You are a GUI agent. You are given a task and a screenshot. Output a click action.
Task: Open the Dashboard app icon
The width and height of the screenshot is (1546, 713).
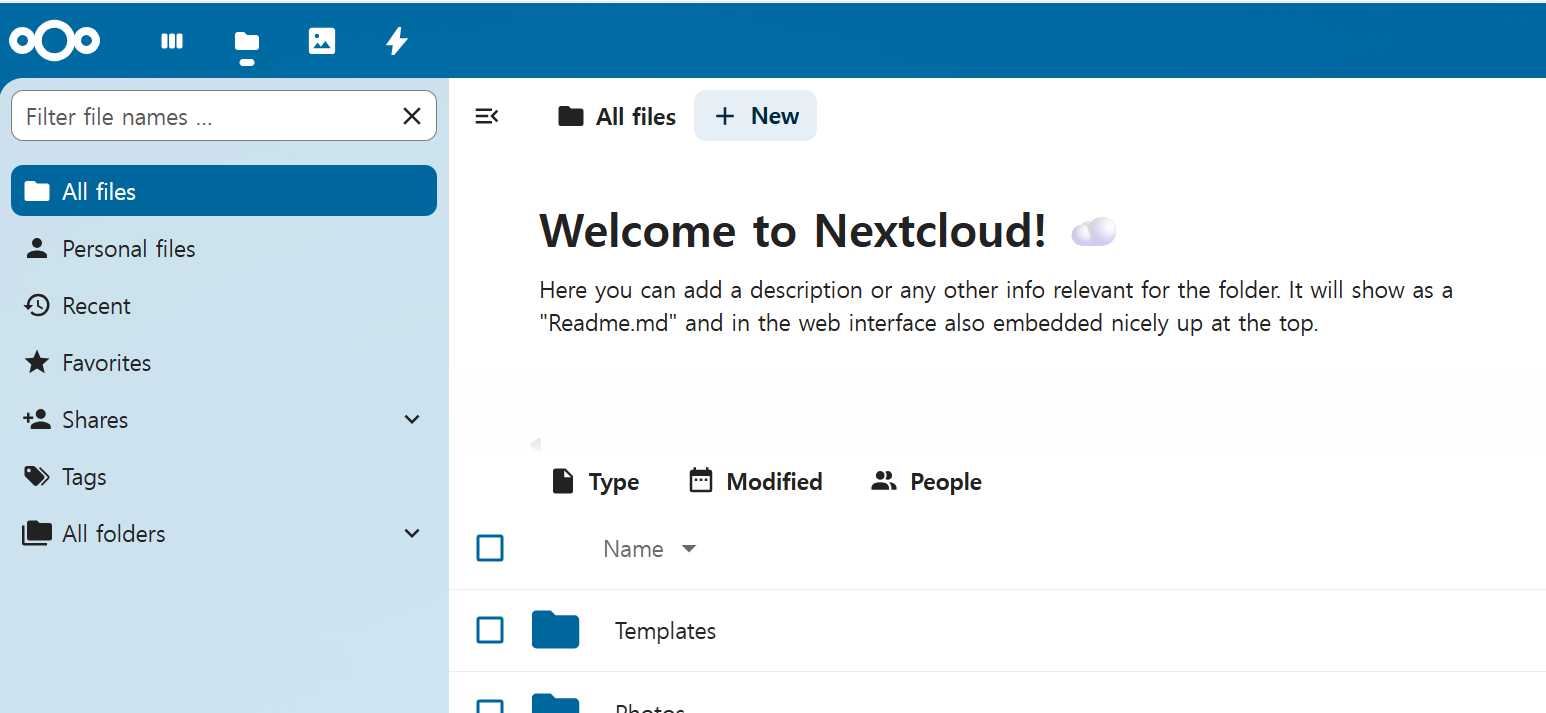pyautogui.click(x=172, y=41)
